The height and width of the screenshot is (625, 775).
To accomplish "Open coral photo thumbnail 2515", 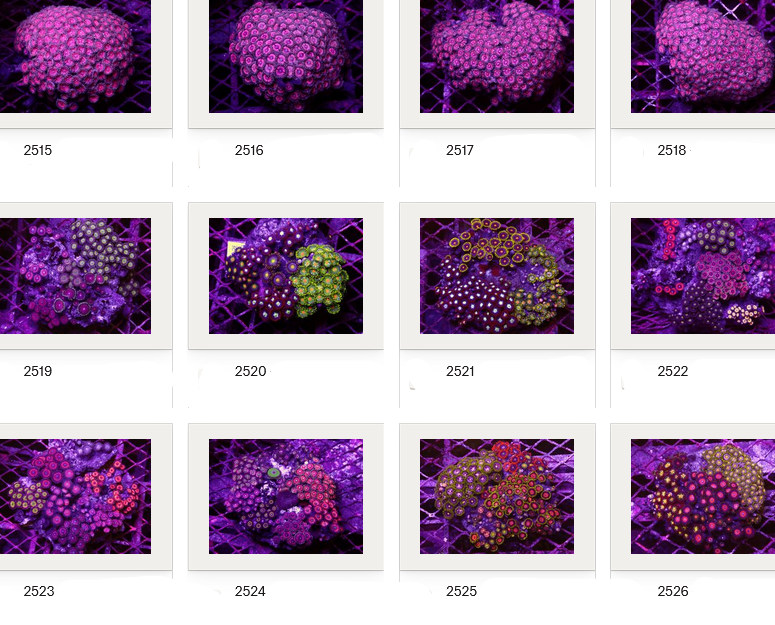I will [x=75, y=56].
